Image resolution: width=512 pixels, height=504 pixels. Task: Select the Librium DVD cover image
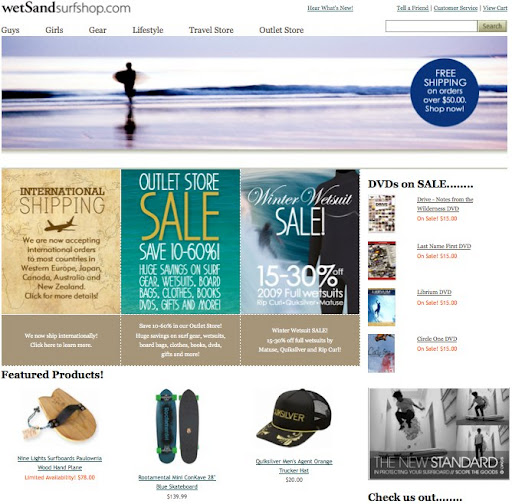tap(382, 307)
